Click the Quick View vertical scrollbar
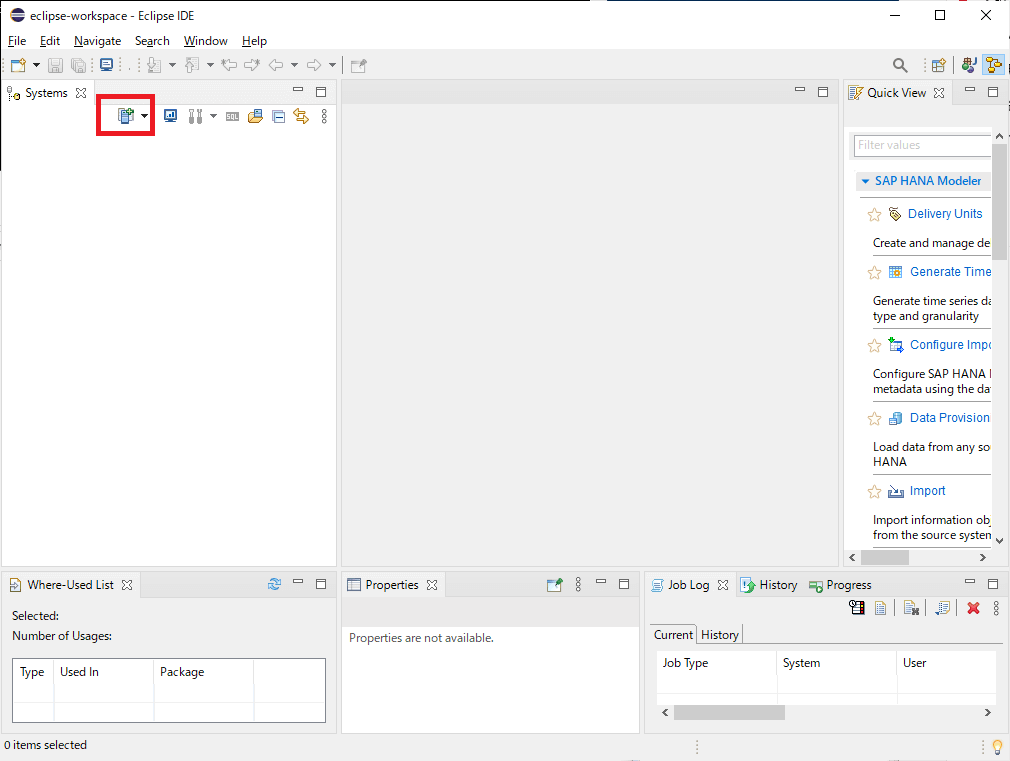Viewport: 1010px width, 761px height. pyautogui.click(x=999, y=201)
